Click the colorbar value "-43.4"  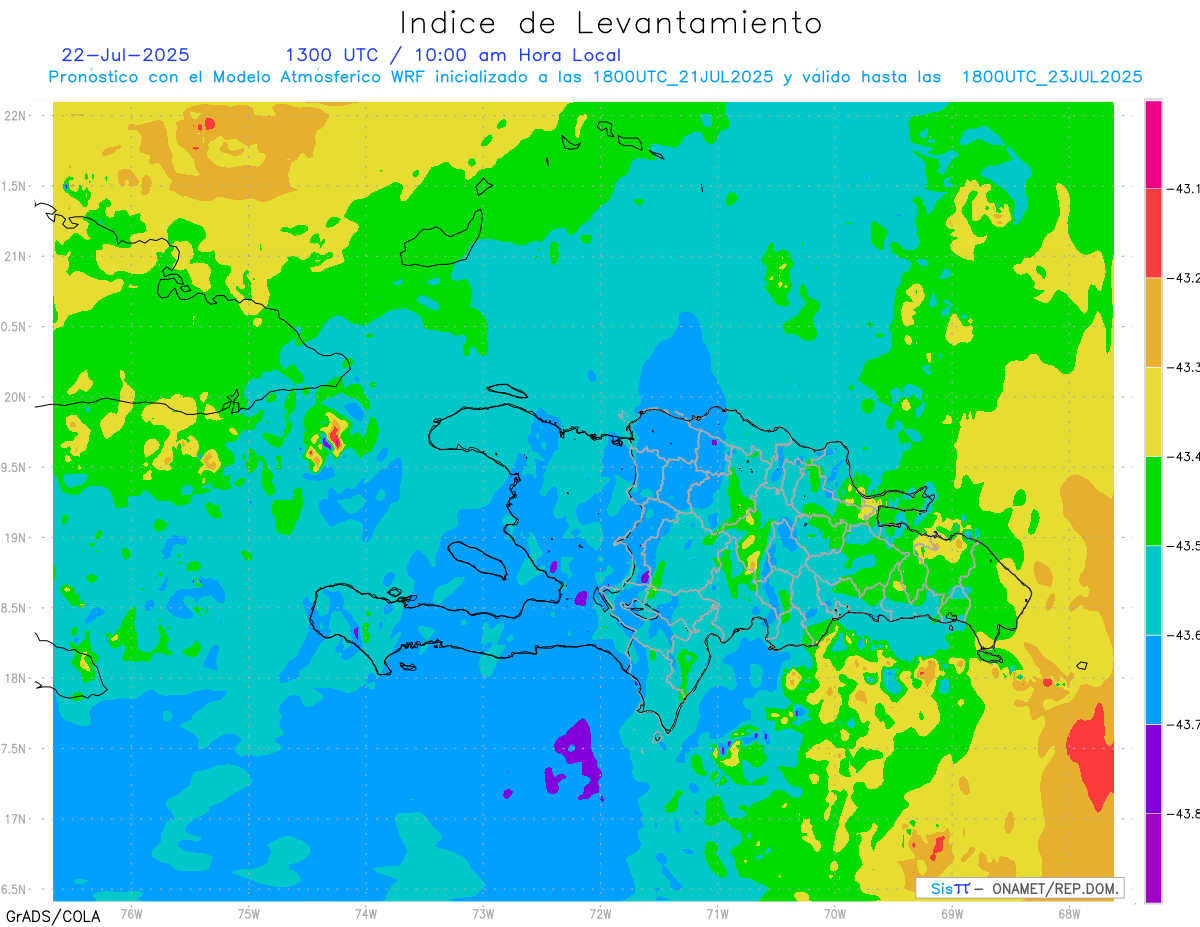point(1184,456)
